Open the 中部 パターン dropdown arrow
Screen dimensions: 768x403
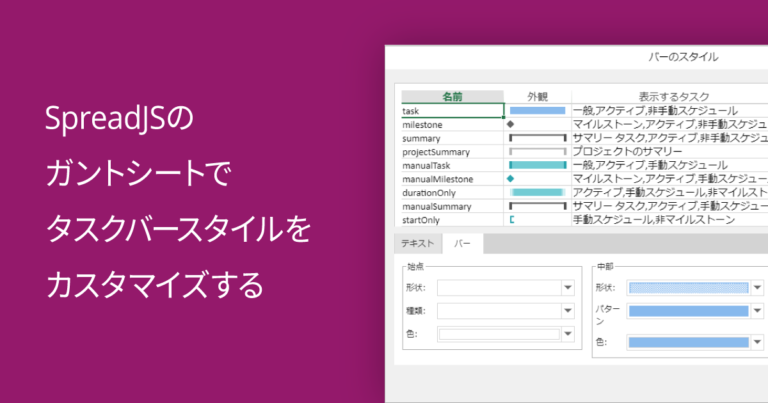pyautogui.click(x=757, y=310)
